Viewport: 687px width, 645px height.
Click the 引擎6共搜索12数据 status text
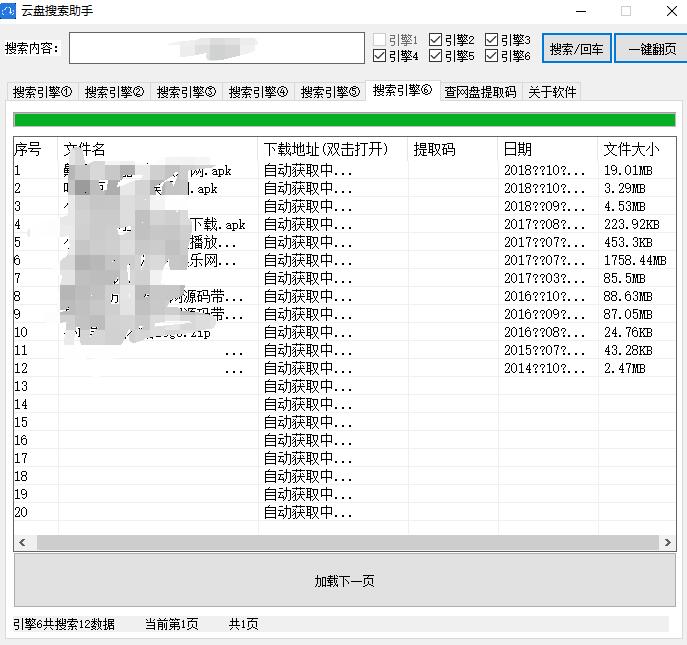click(x=64, y=624)
